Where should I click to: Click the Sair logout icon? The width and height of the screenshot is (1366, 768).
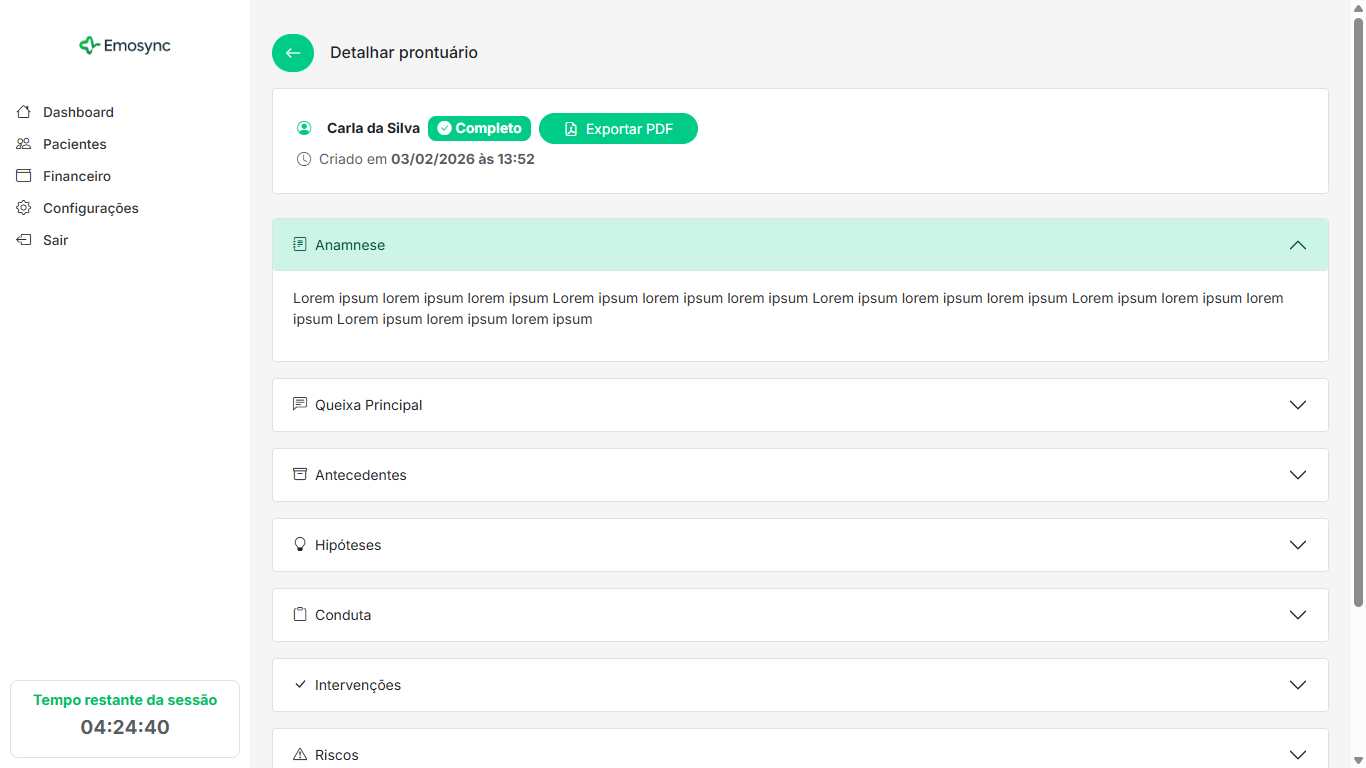[24, 240]
